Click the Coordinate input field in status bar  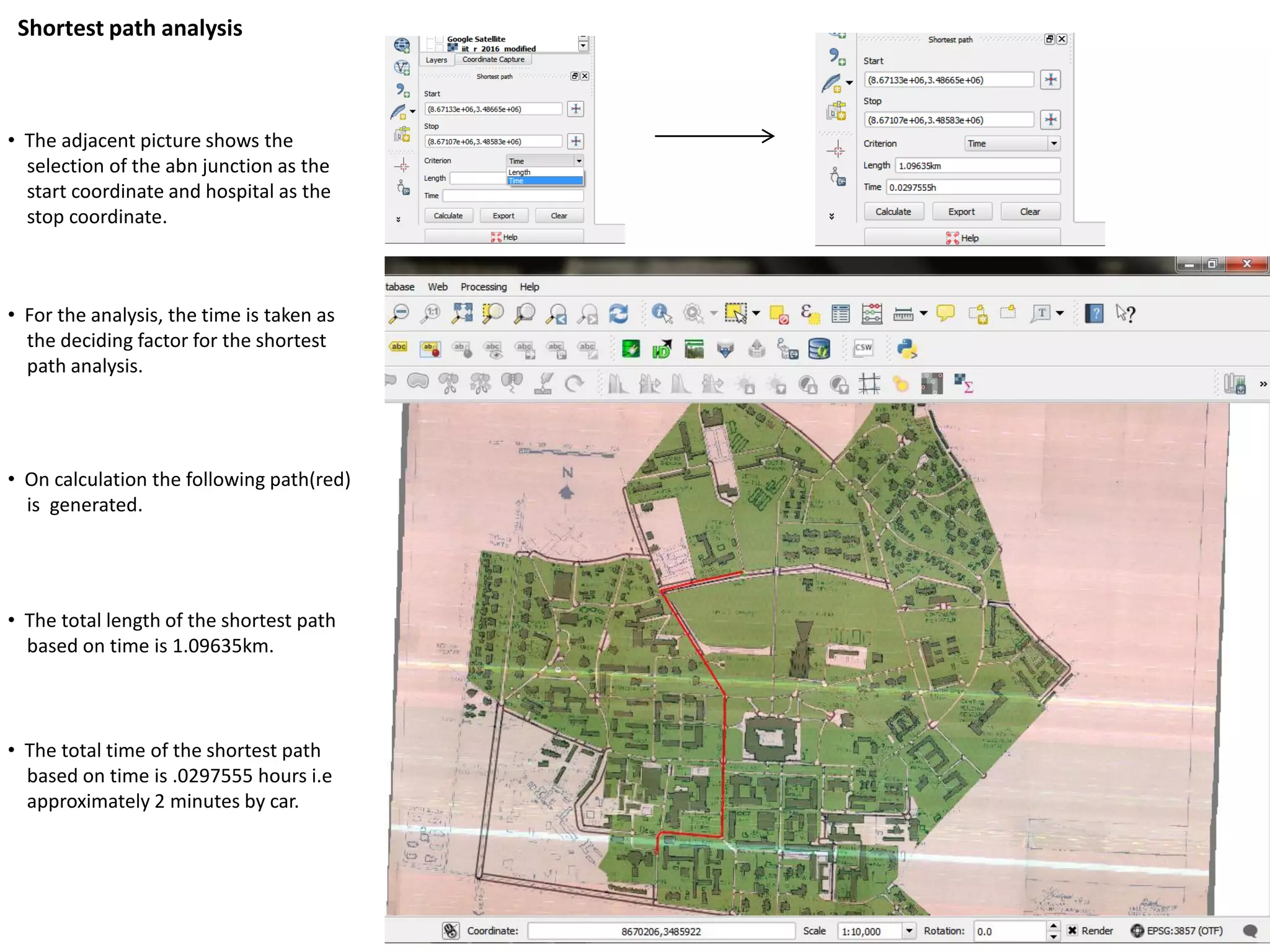[x=660, y=931]
